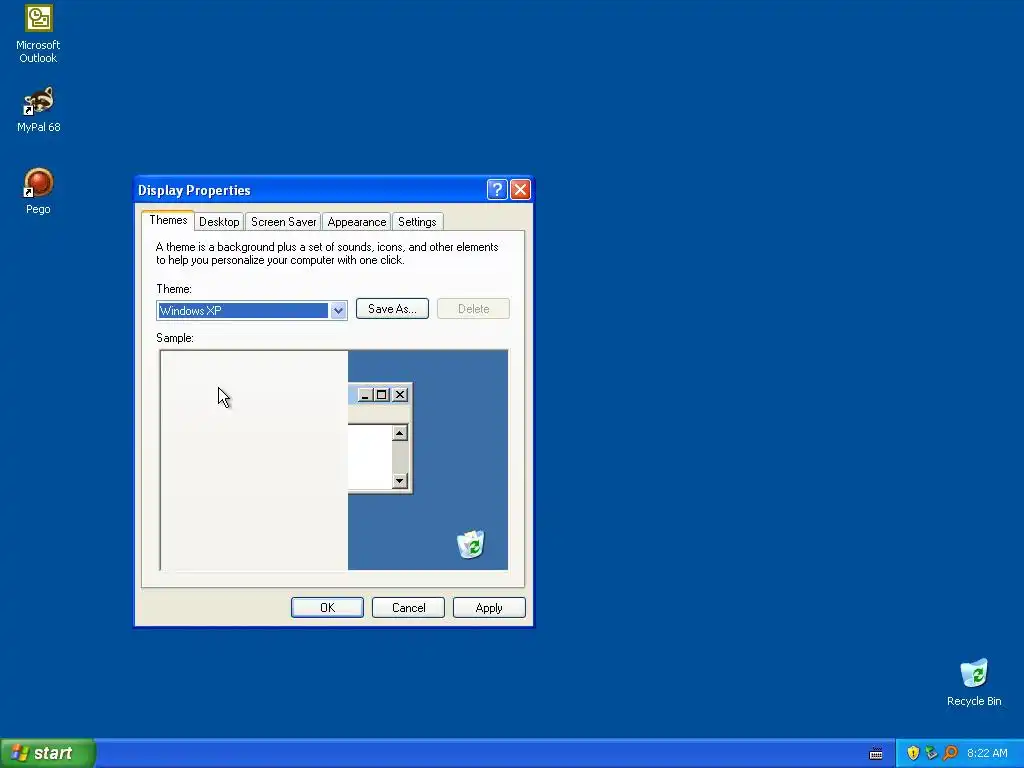
Task: Click the sample window's minimize icon
Action: tap(365, 395)
